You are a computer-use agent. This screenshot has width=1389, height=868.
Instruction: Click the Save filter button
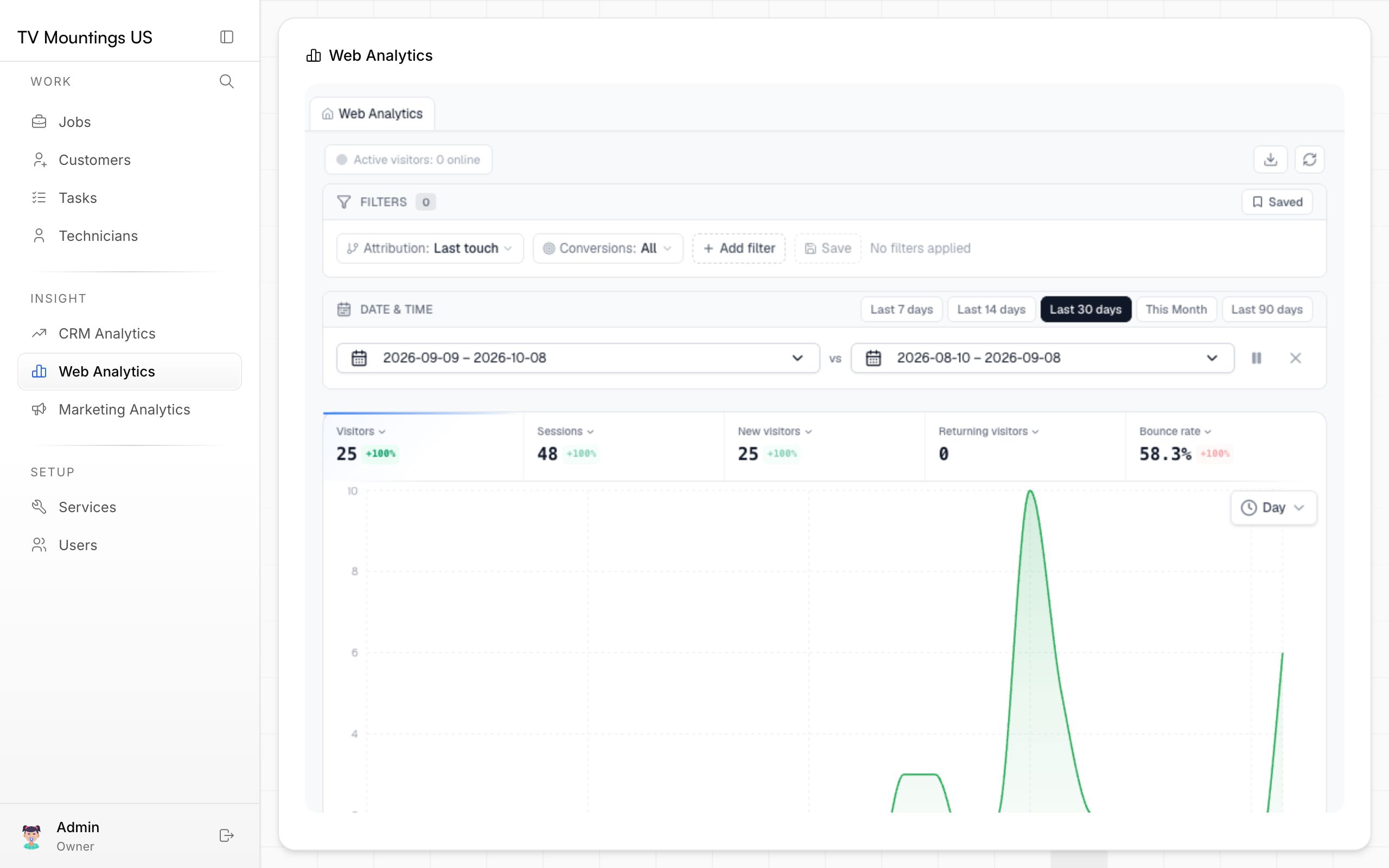coord(827,248)
